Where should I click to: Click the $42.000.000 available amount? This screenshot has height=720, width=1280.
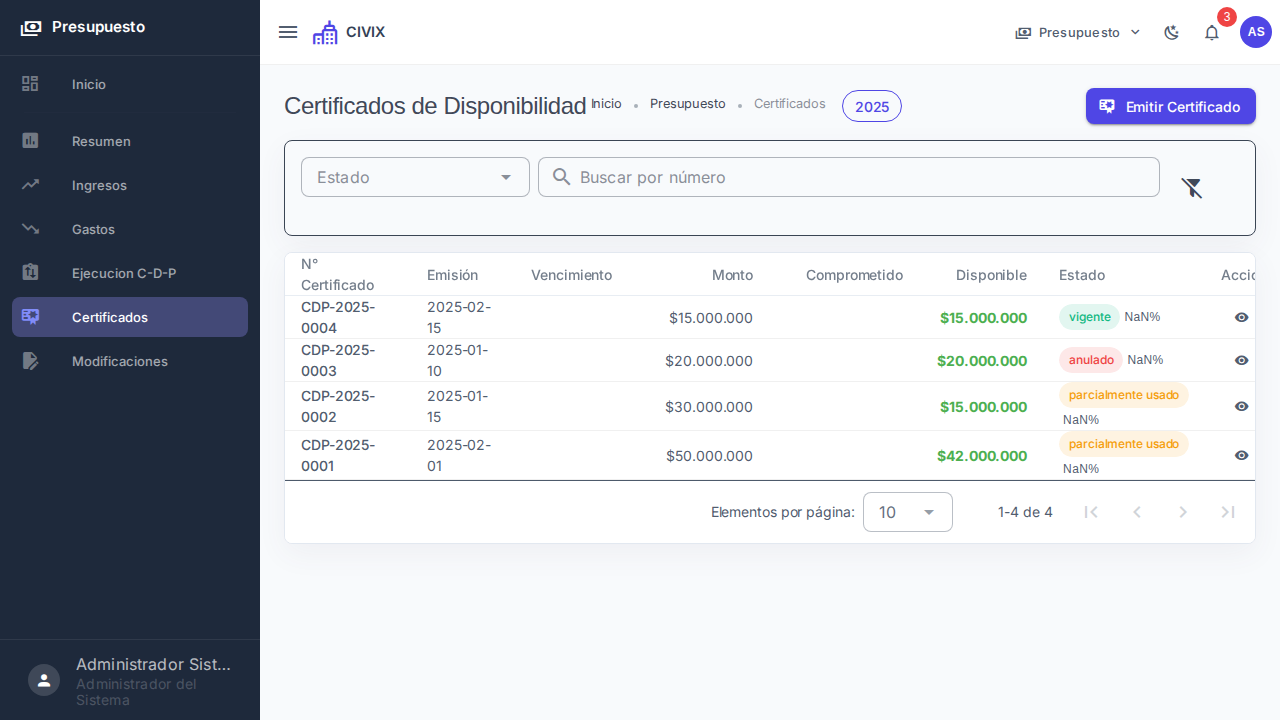click(x=982, y=455)
